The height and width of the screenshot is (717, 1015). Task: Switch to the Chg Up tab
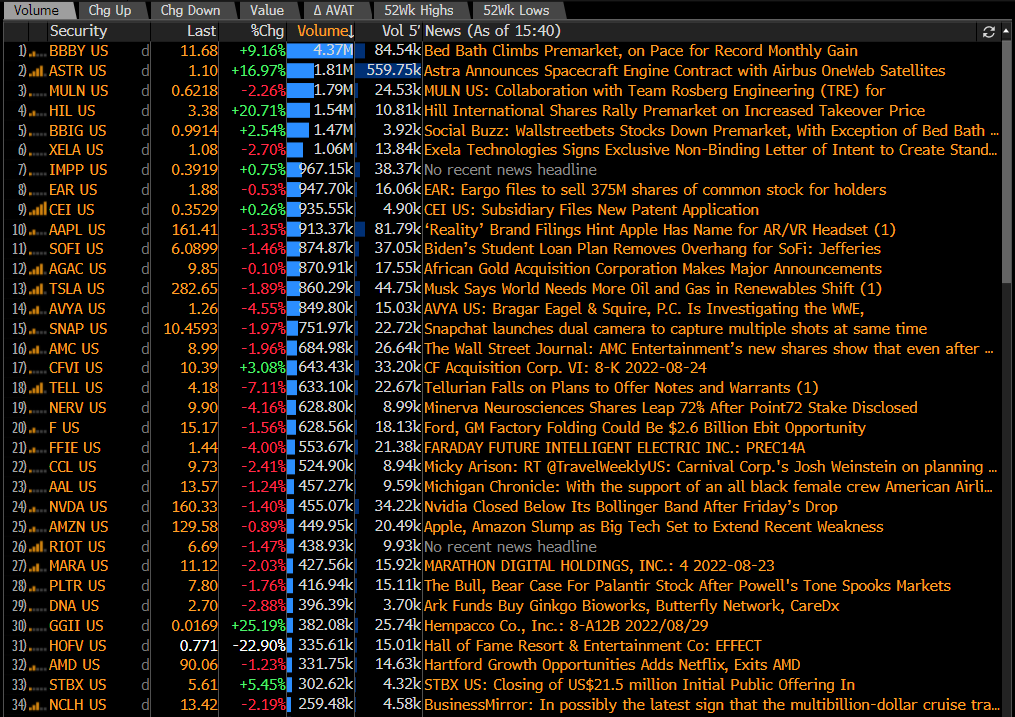pos(109,10)
